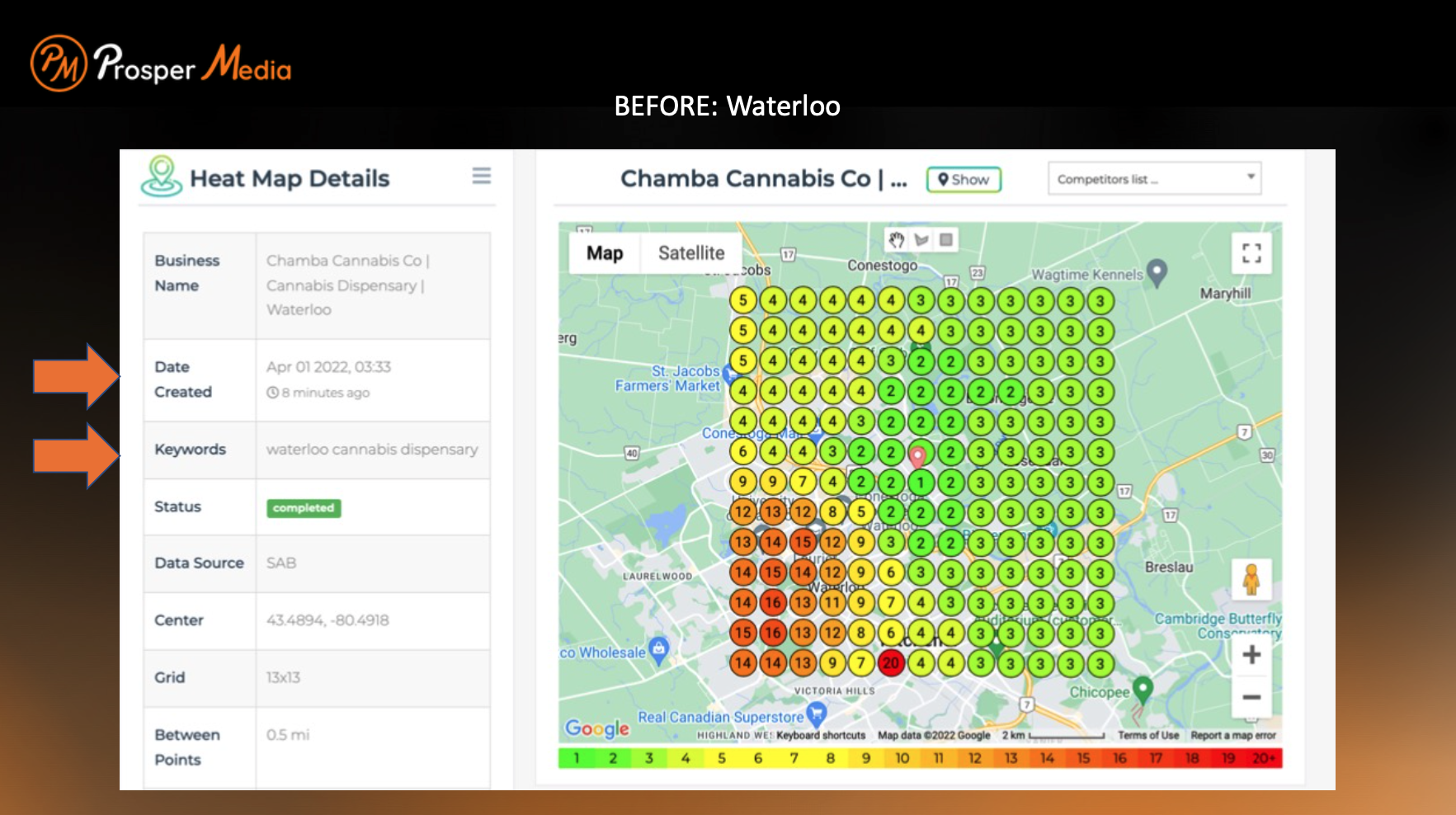Click the Breslau place label on map
1456x815 pixels.
[1169, 568]
